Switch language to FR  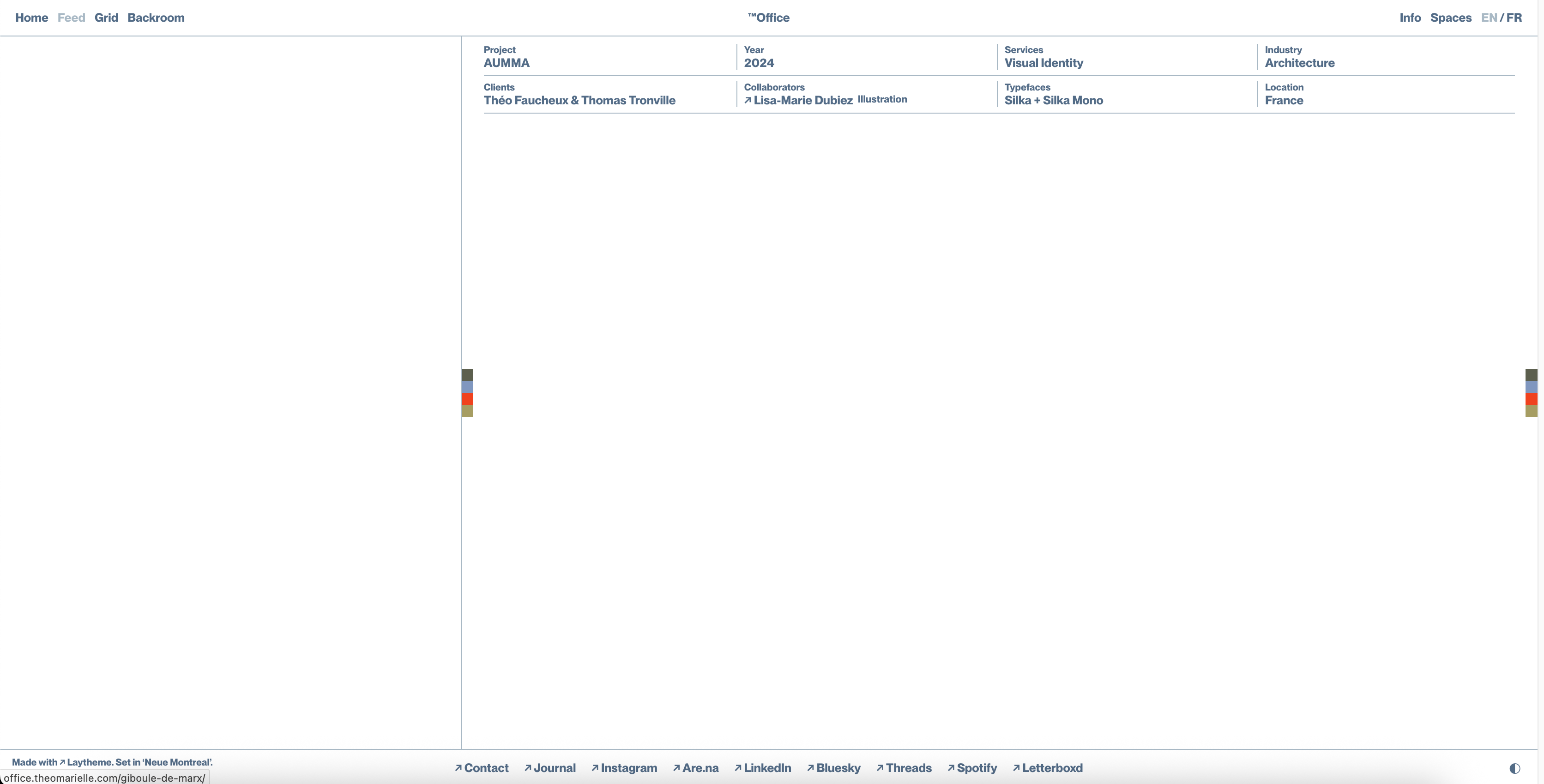click(x=1514, y=18)
